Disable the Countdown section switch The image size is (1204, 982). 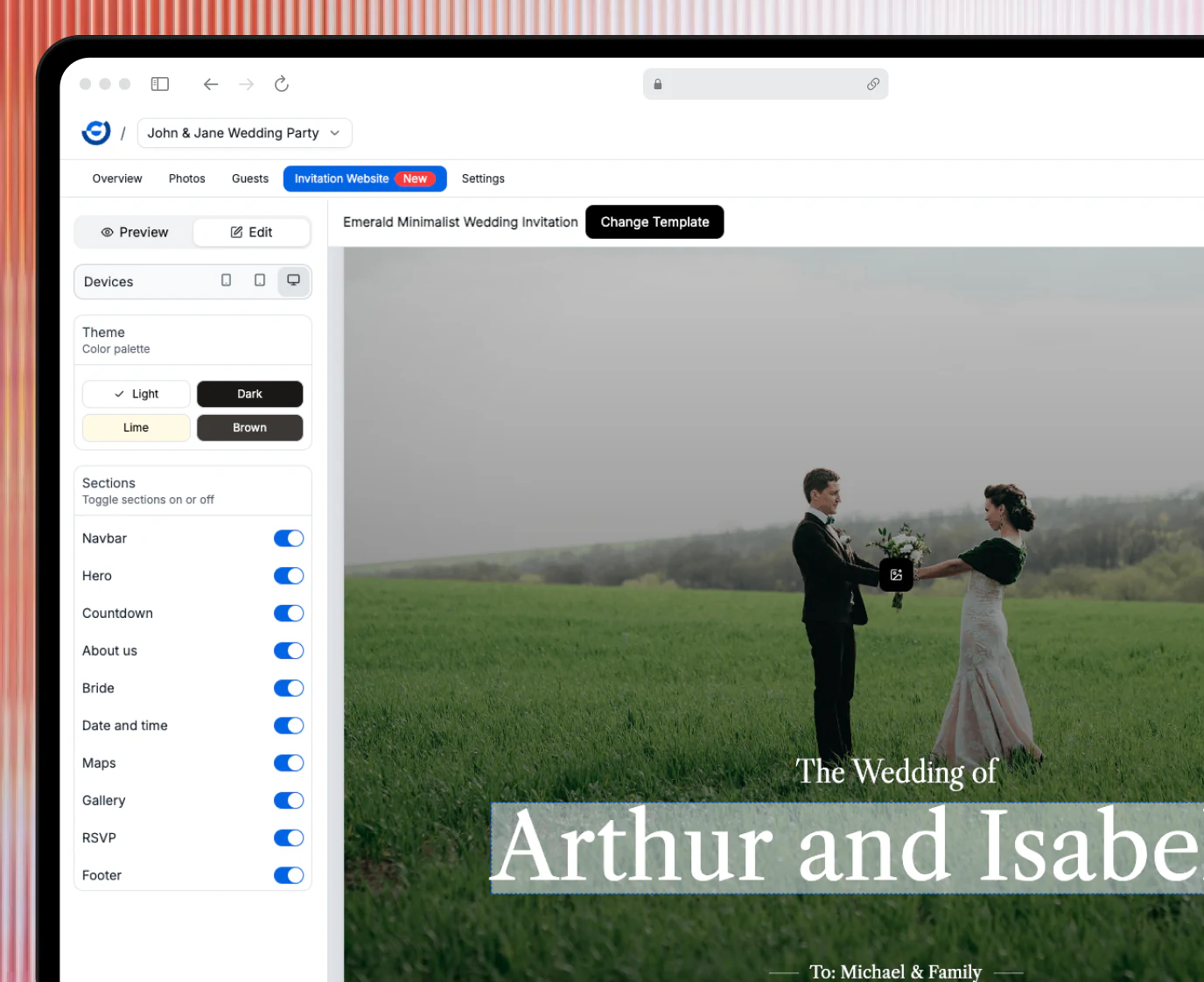tap(289, 614)
